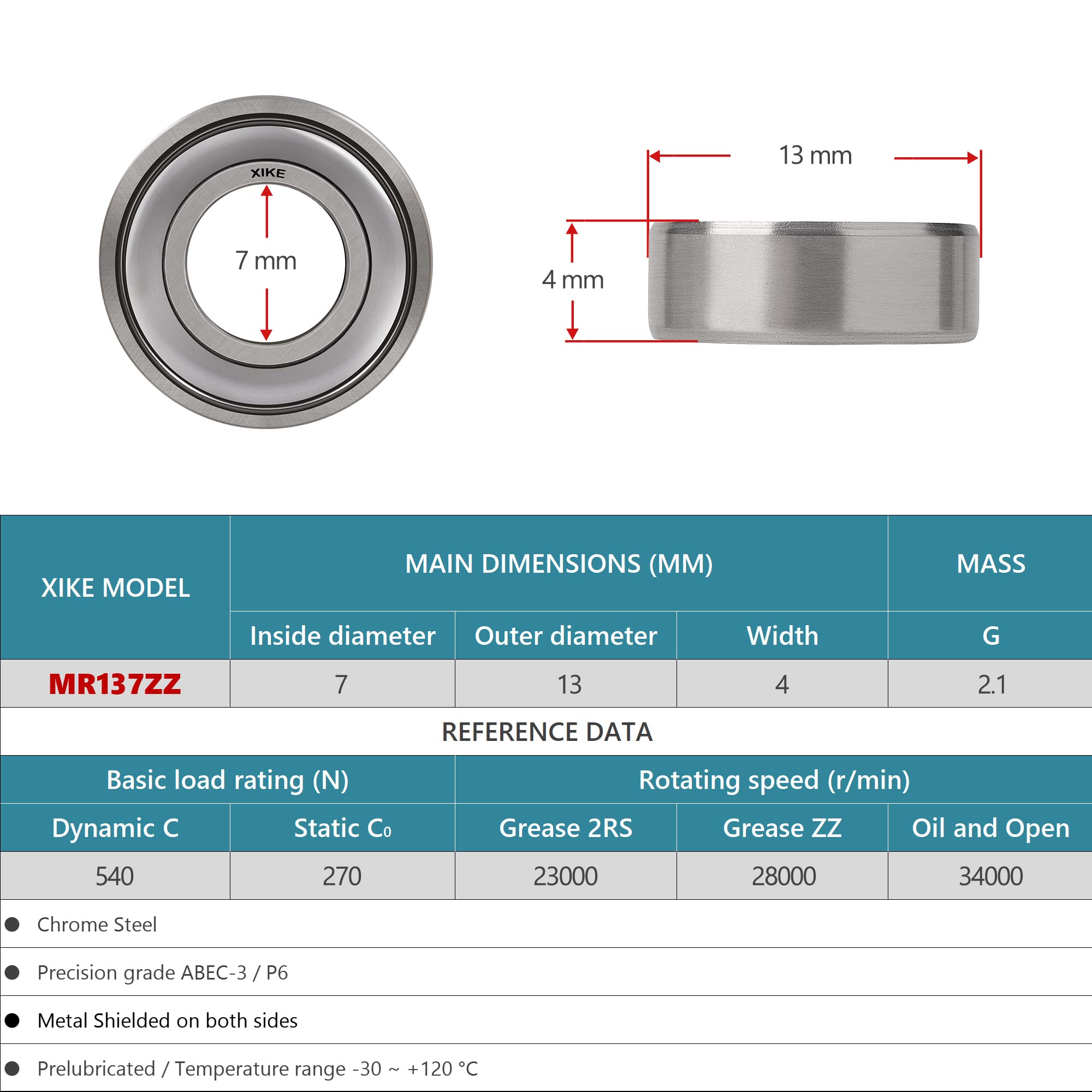Image resolution: width=1092 pixels, height=1092 pixels.
Task: Click the bullet beside Chrome Steel
Action: 13,924
